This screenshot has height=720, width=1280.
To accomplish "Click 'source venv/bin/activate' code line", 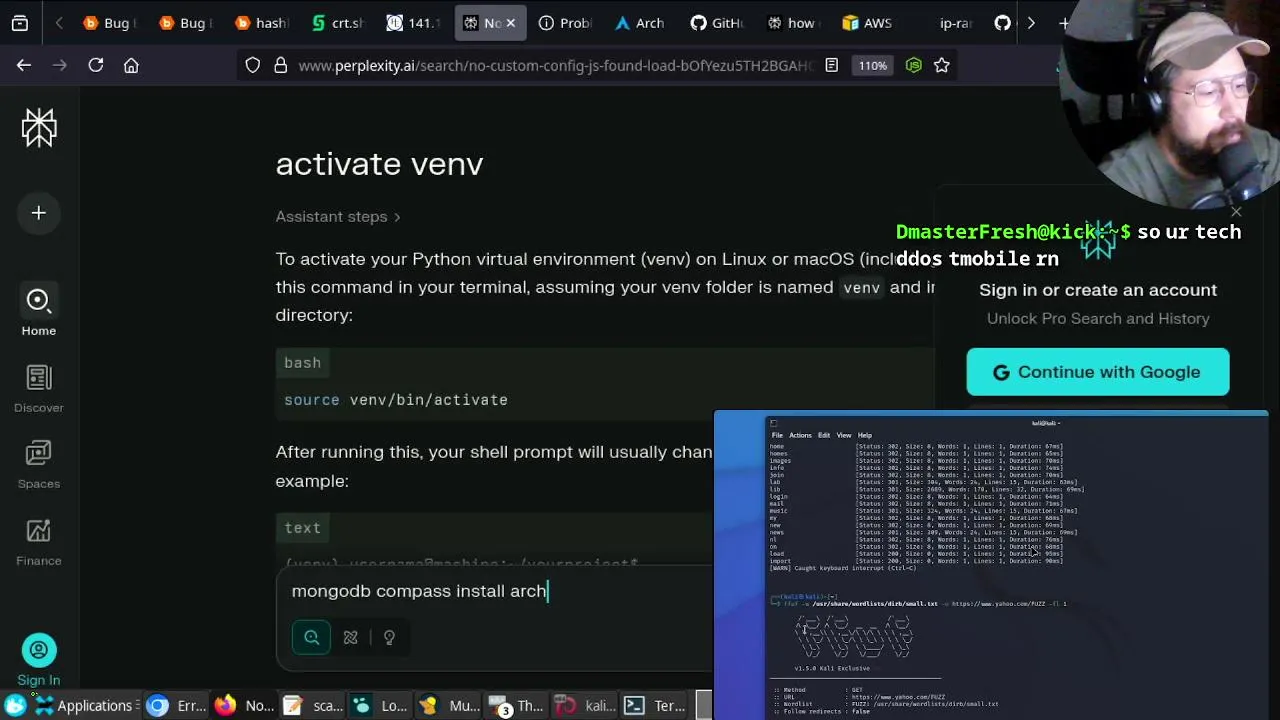I will (x=396, y=400).
